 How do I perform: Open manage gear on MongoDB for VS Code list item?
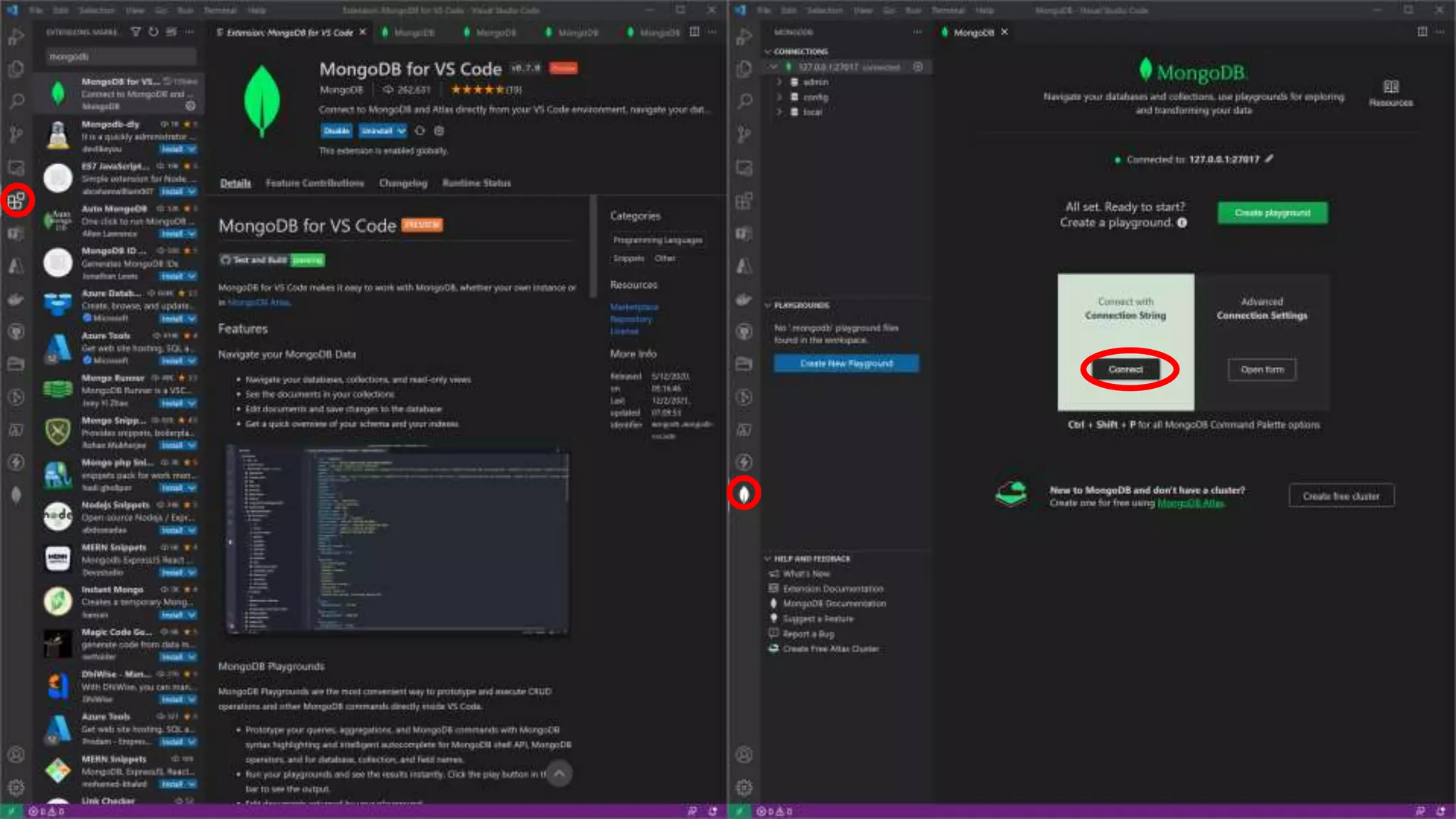click(191, 106)
